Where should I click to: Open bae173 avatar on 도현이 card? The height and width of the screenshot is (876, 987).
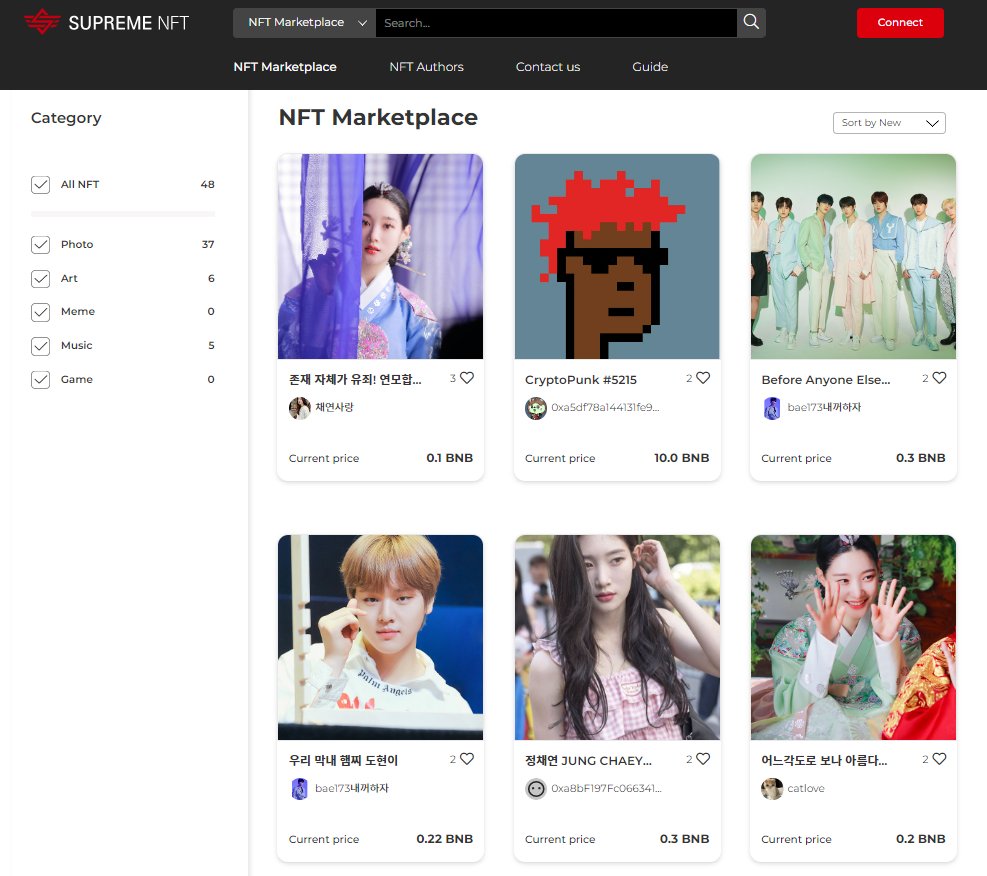pyautogui.click(x=300, y=789)
